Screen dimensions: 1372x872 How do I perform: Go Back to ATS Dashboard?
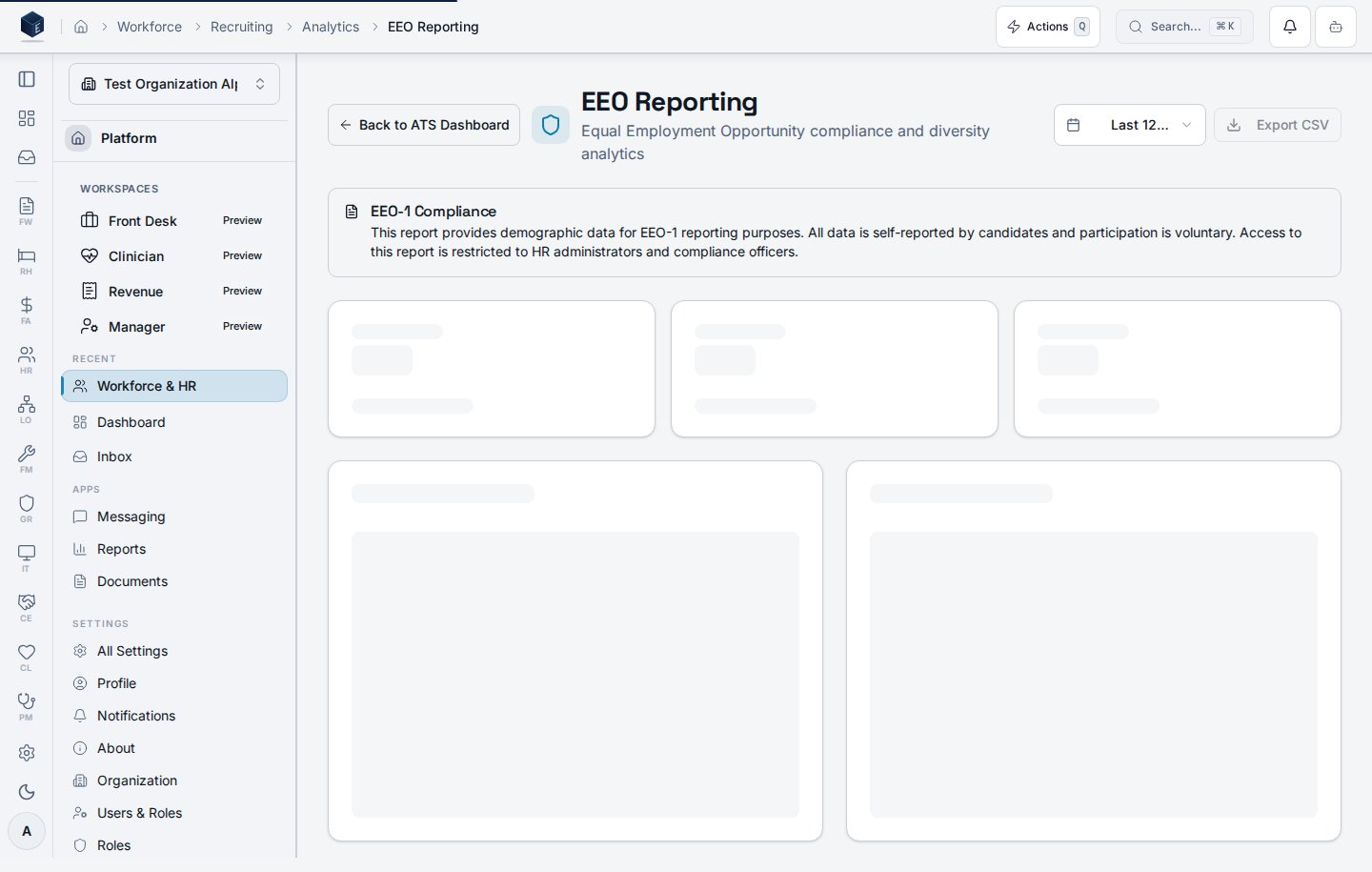point(424,125)
